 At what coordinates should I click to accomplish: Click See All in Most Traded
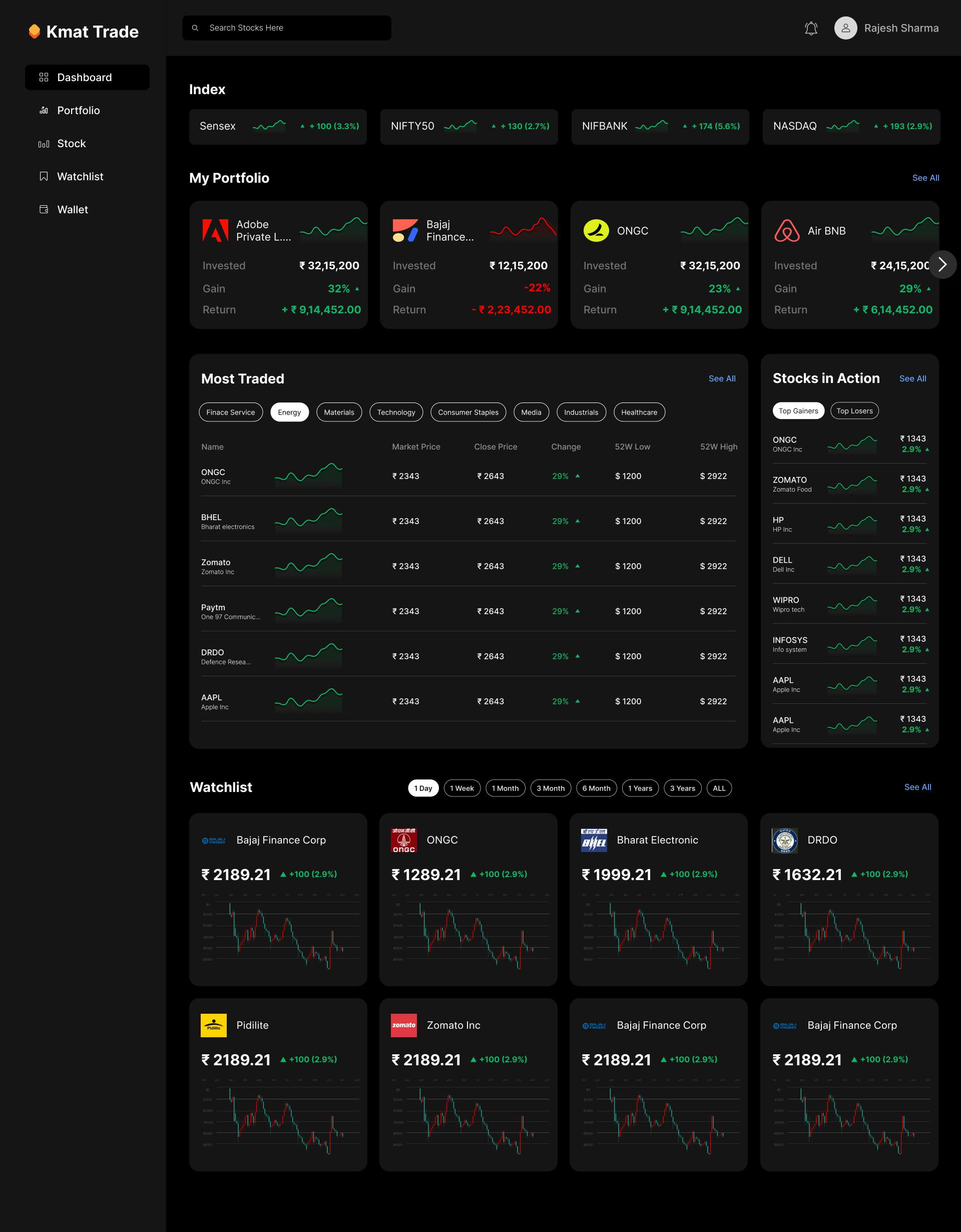(721, 378)
